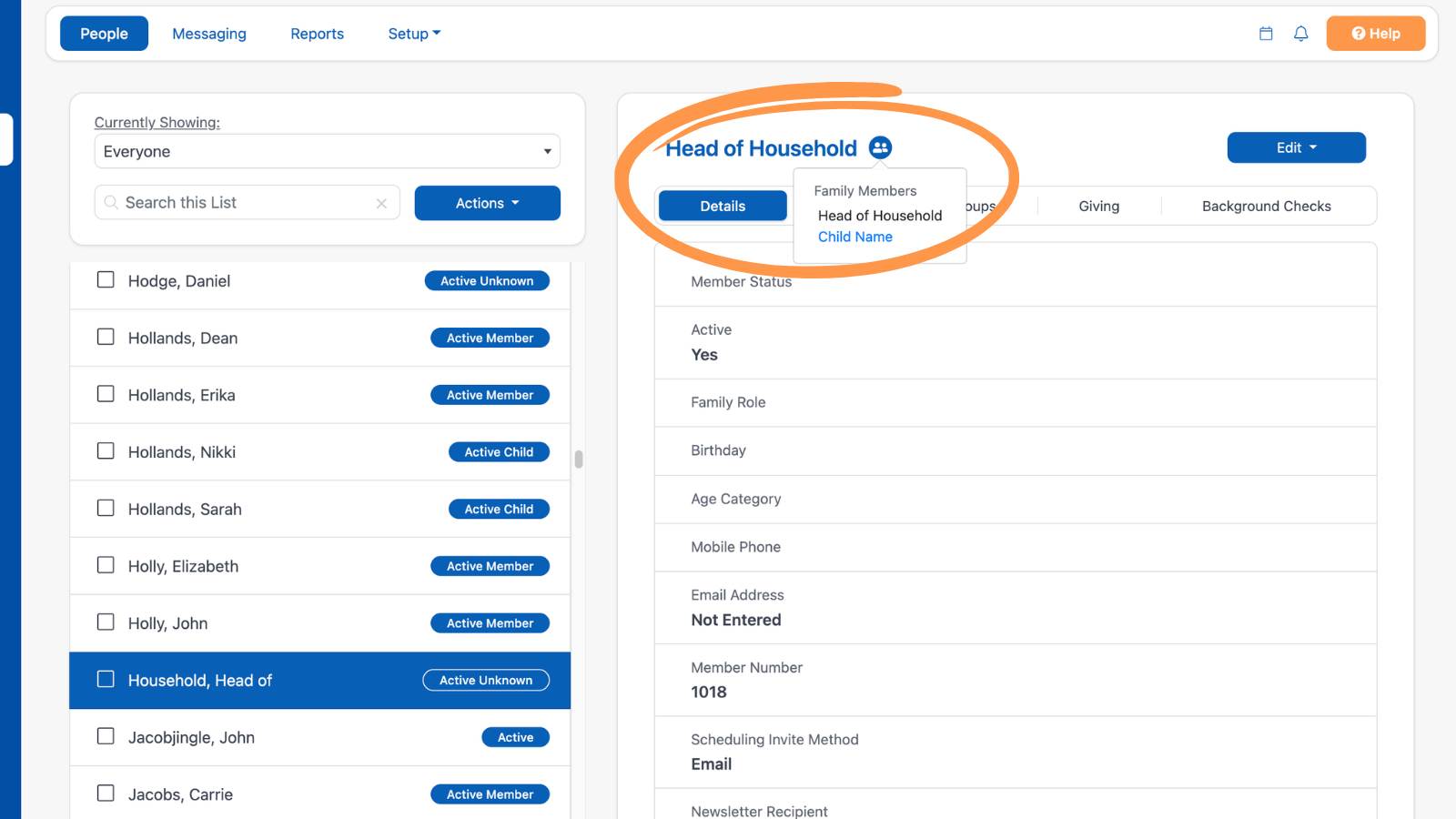Check the box for Holly, John

point(106,622)
